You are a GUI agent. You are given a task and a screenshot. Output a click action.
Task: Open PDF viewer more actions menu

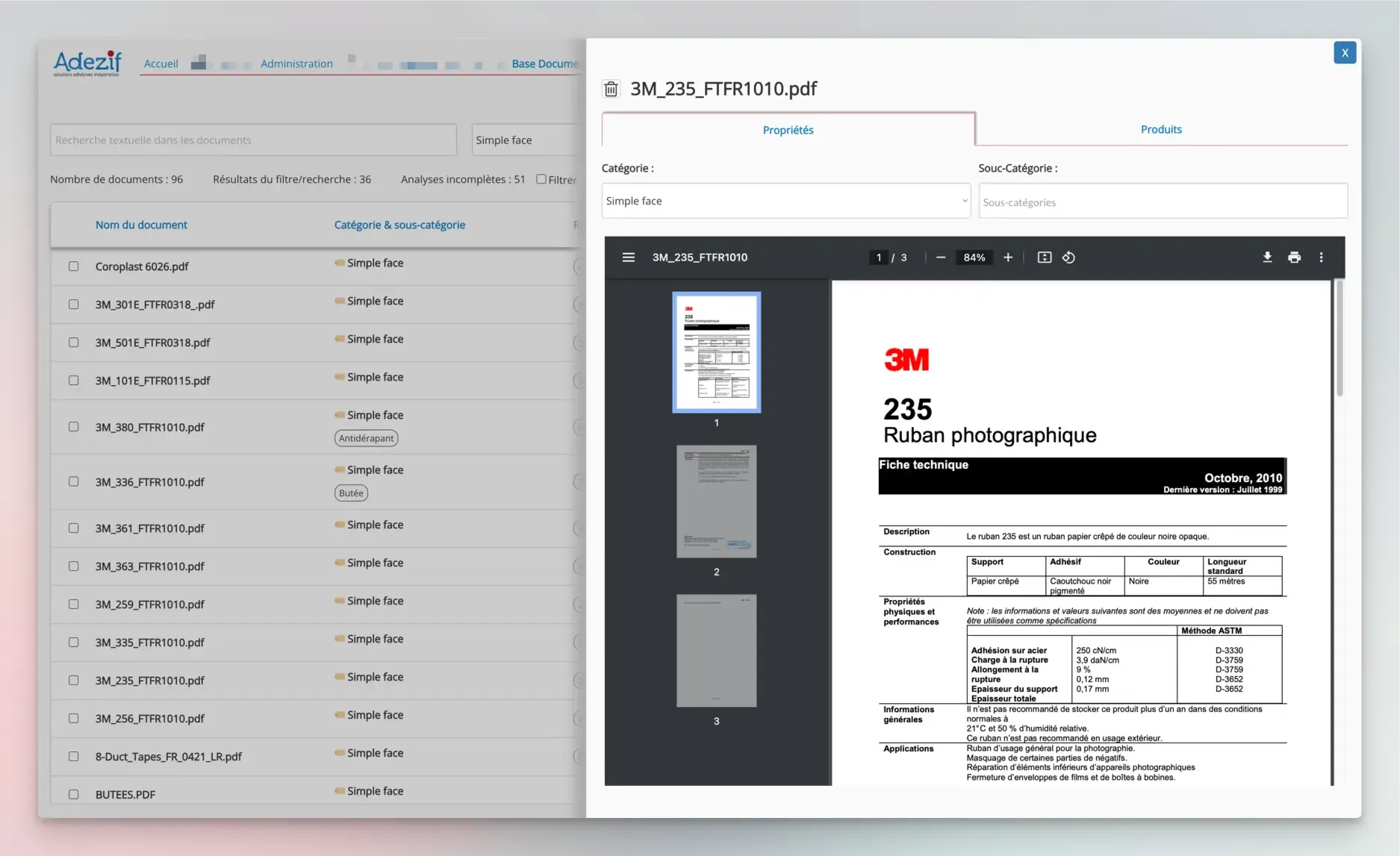[x=1321, y=257]
